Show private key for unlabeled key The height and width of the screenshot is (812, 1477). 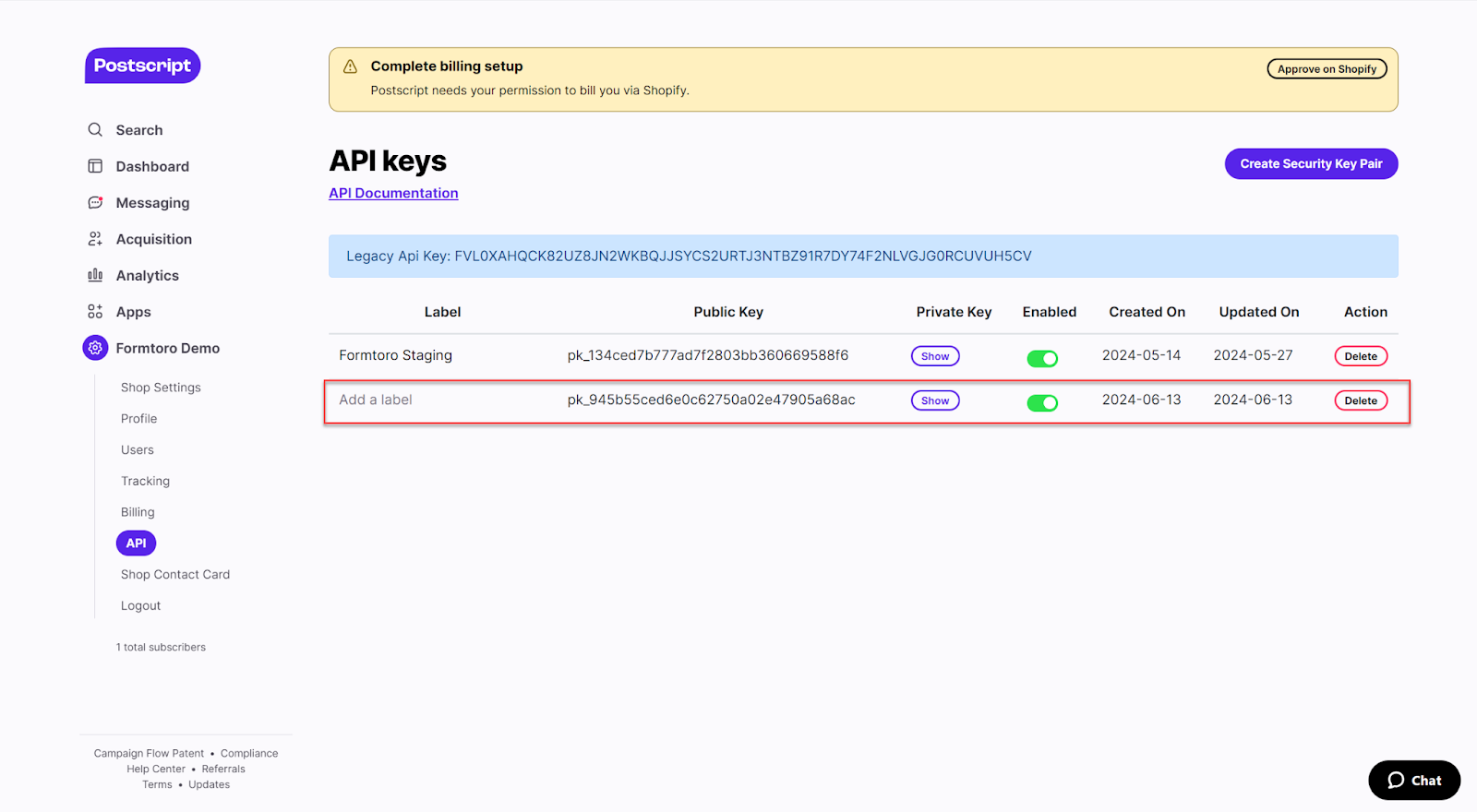(x=935, y=400)
